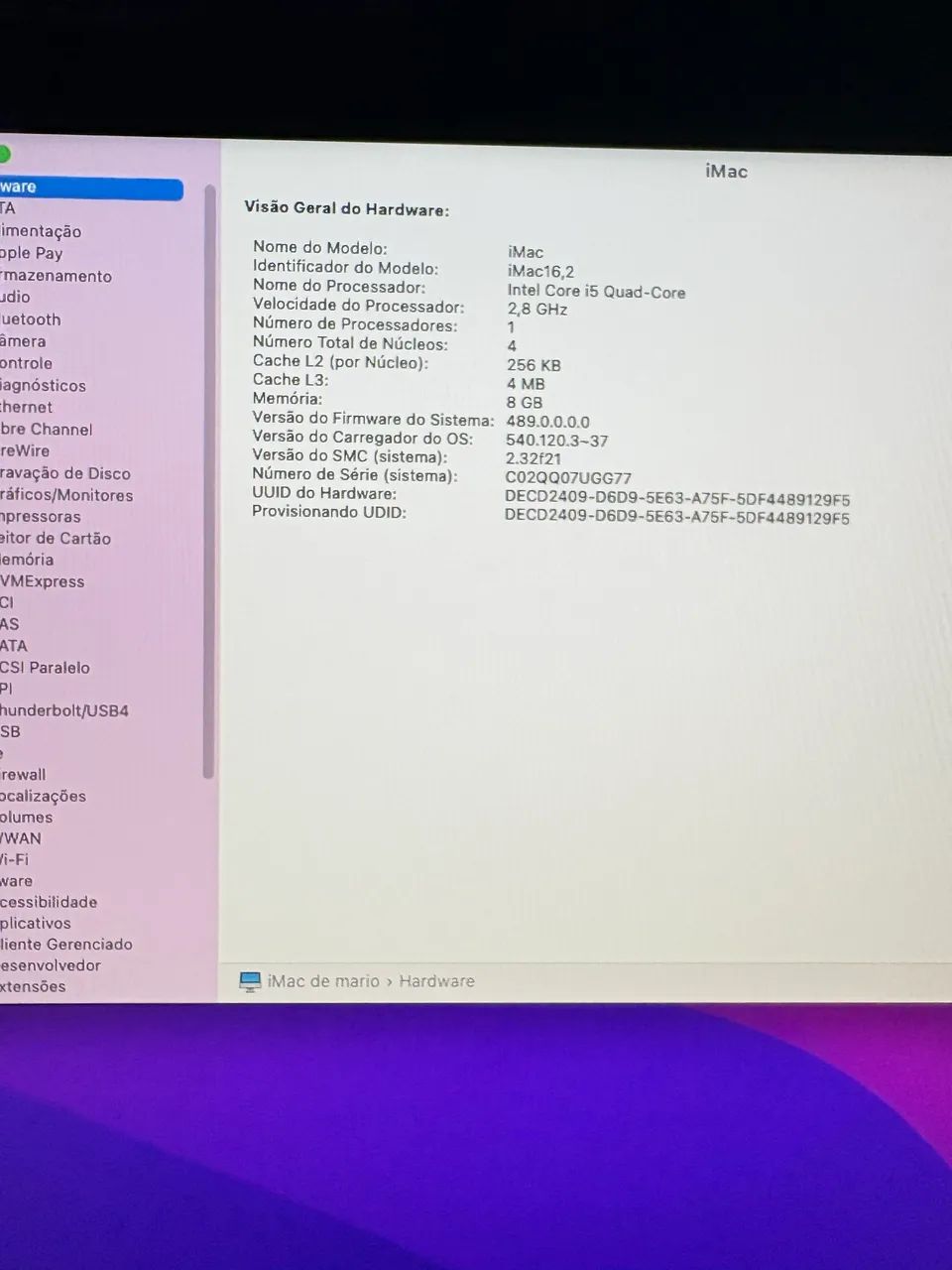Select Câmera in the sidebar
Screen dimensions: 952x1270
coord(23,340)
